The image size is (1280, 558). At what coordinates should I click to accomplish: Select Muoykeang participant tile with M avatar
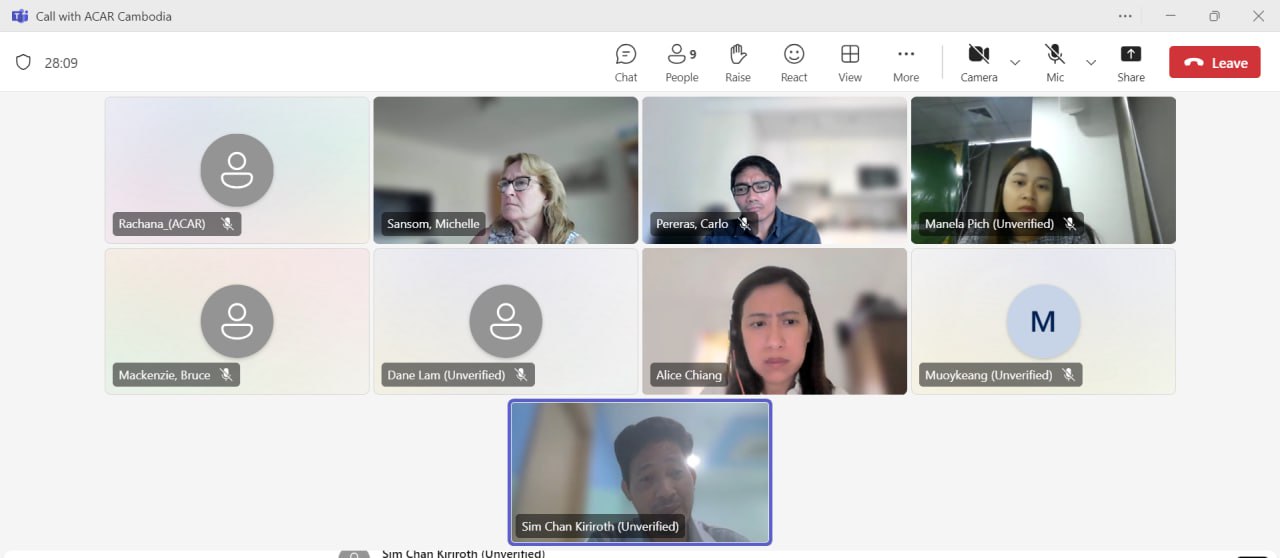[1043, 321]
